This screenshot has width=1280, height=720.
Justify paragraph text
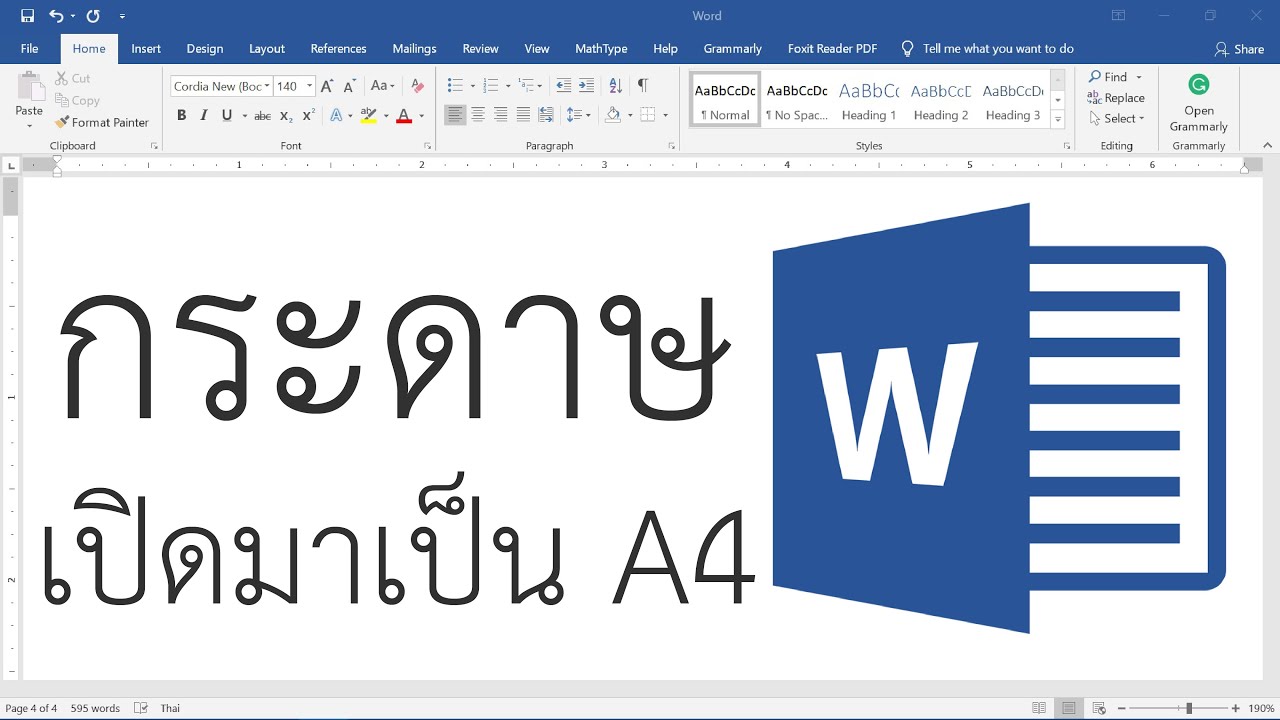523,115
